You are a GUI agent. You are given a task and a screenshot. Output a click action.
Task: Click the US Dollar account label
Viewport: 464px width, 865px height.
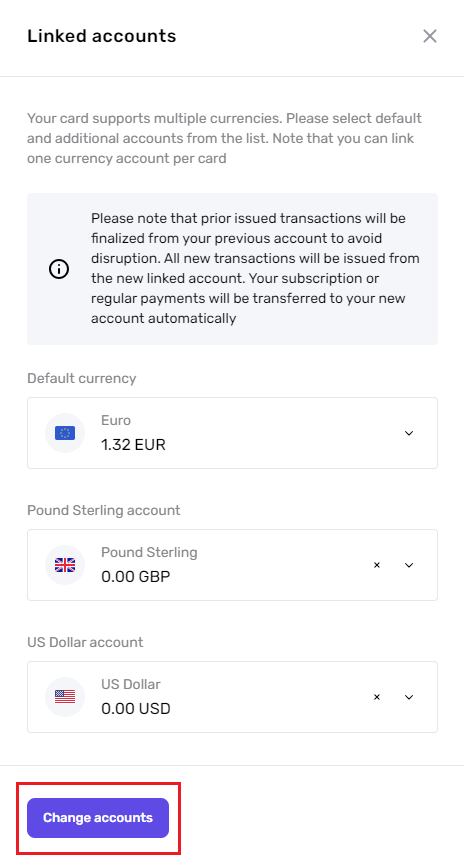pyautogui.click(x=85, y=642)
